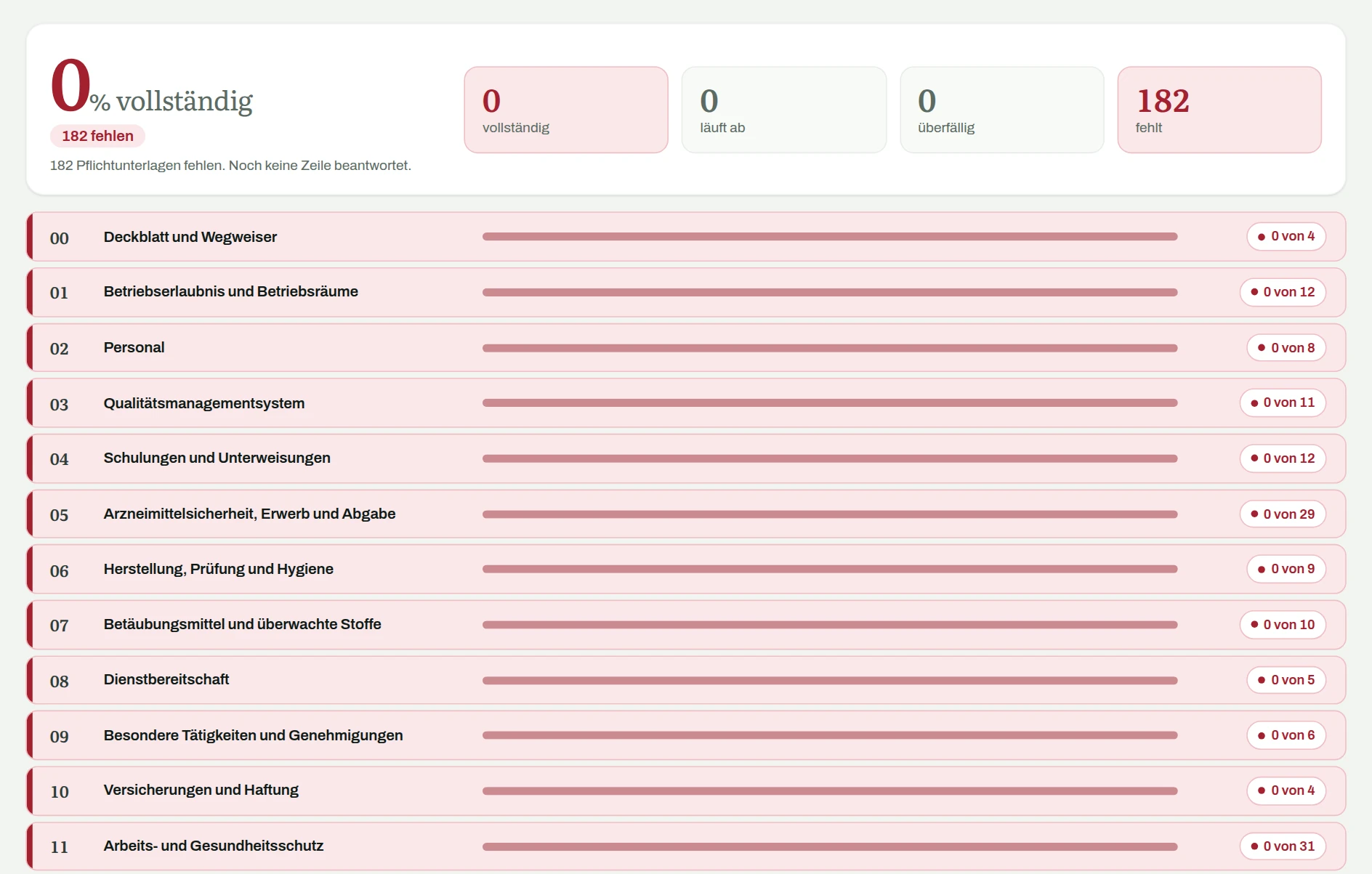1372x874 pixels.
Task: Open the Personal section row
Action: pos(686,348)
